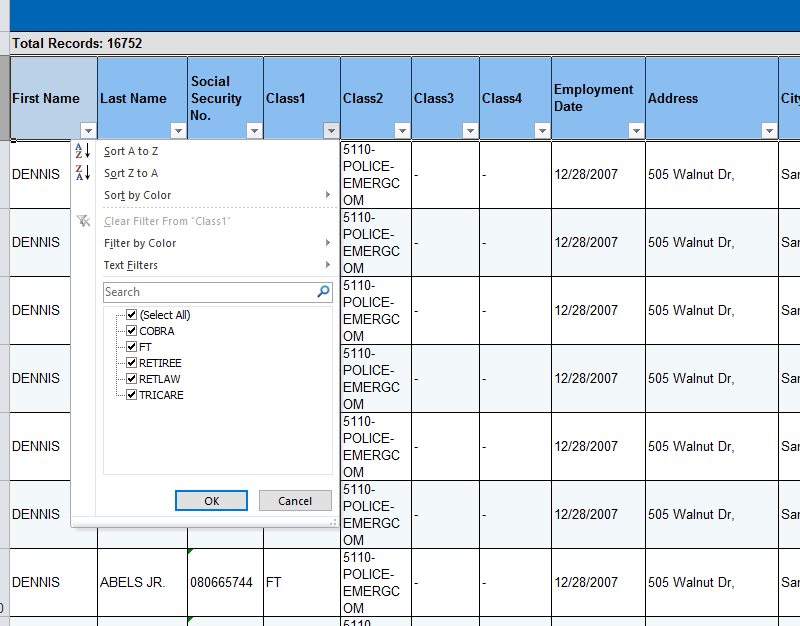Choose Sort A to Z menu item
This screenshot has height=626, width=800.
[206, 152]
